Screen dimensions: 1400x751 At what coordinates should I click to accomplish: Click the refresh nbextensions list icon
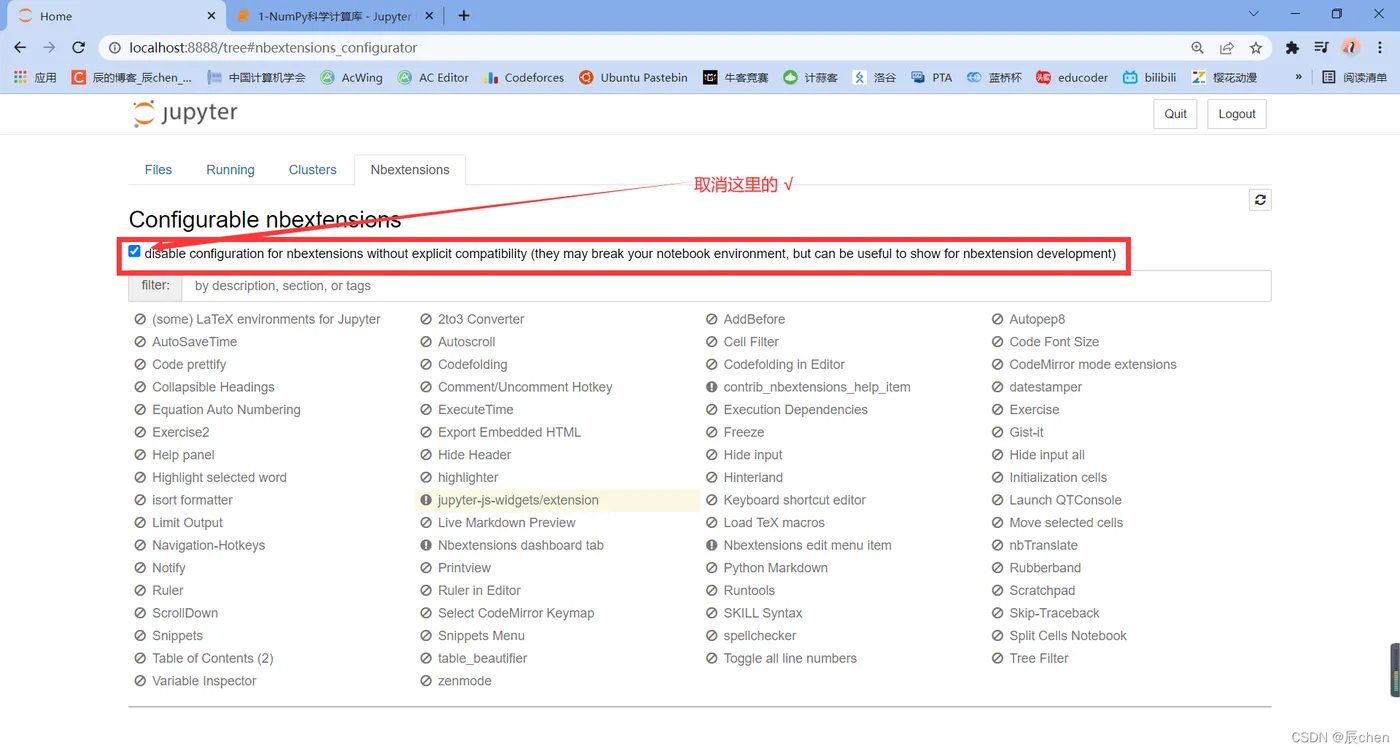[x=1260, y=200]
